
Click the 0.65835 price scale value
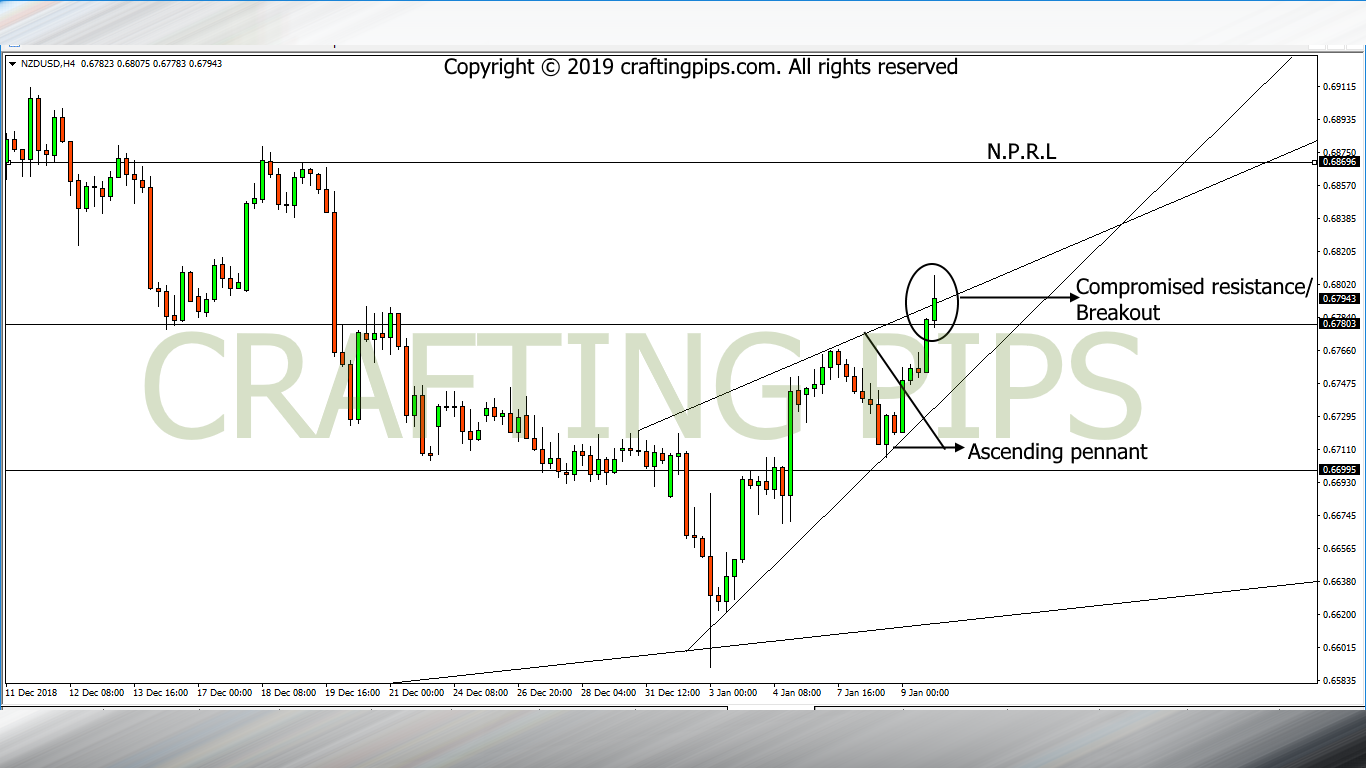click(x=1338, y=680)
